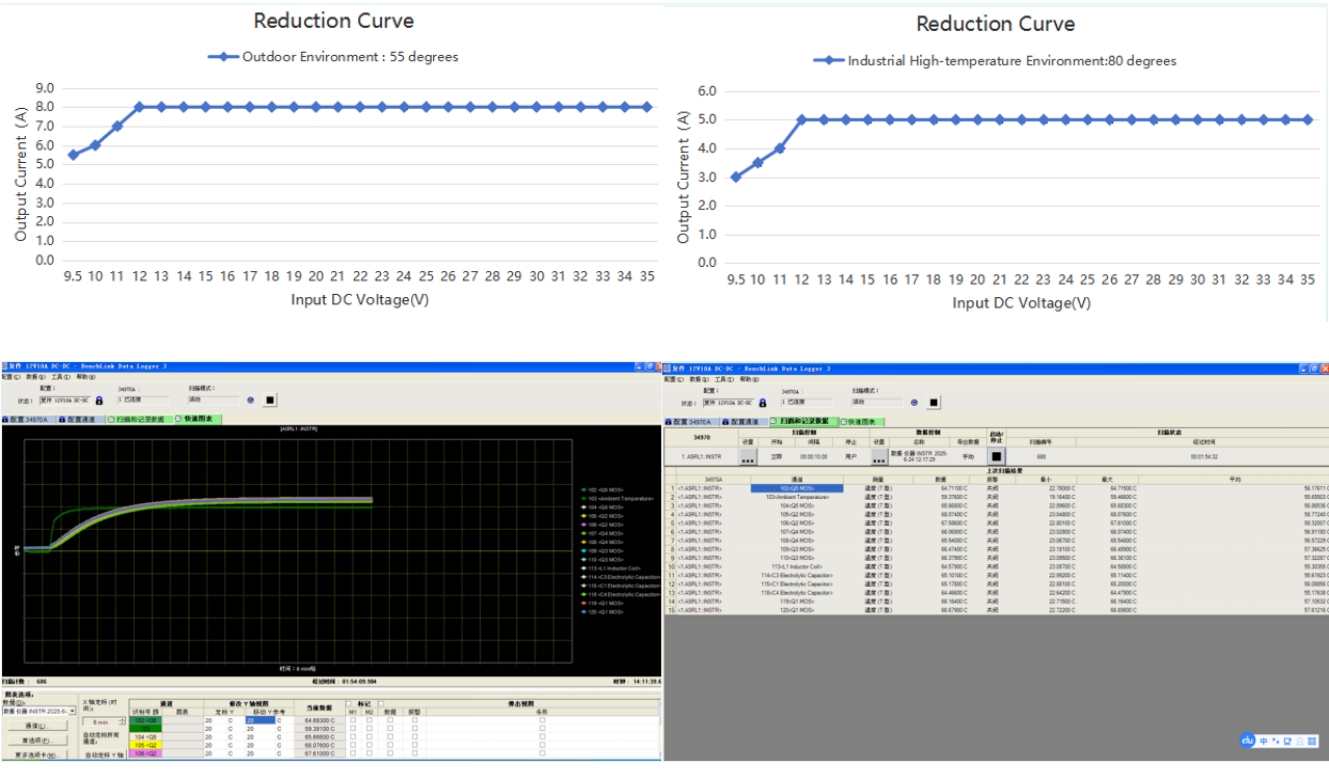Tick the M2 checkbox for channel 105 row

(369, 745)
